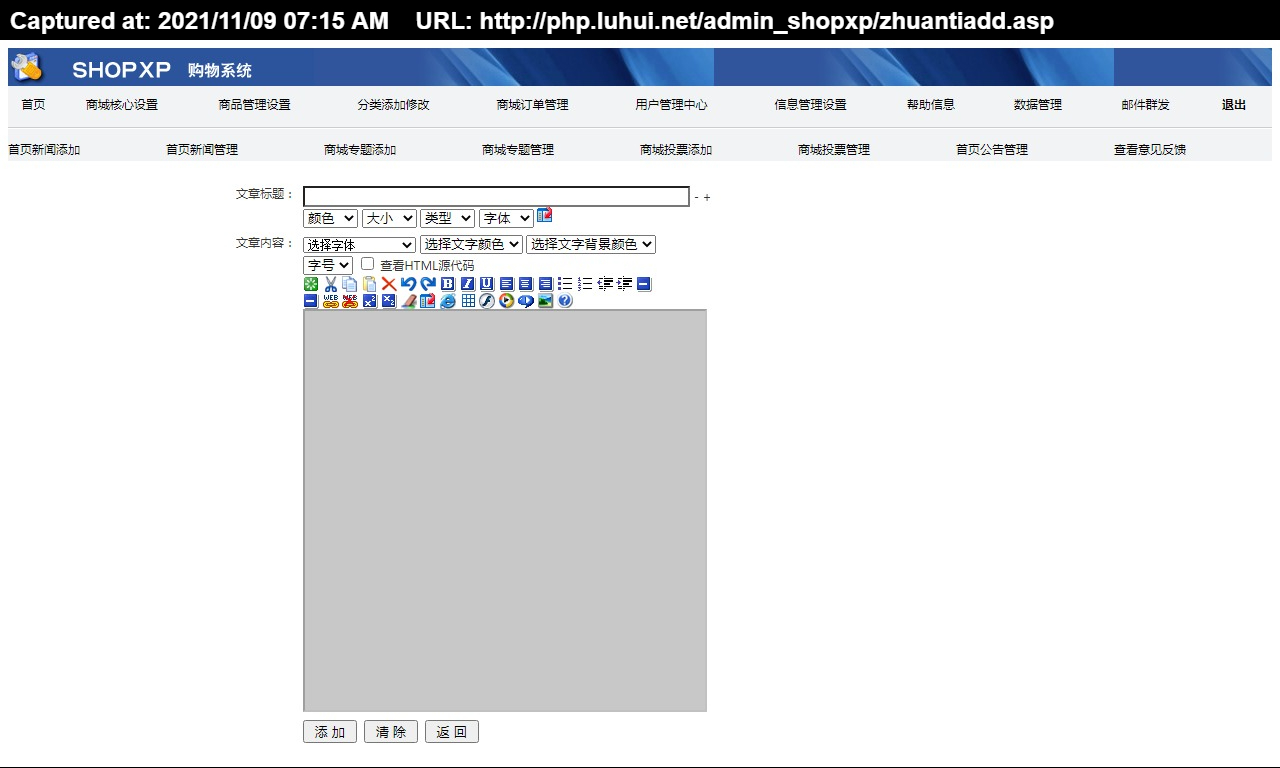The image size is (1280, 768).
Task: Open 信息管理设置 menu
Action: coord(811,105)
